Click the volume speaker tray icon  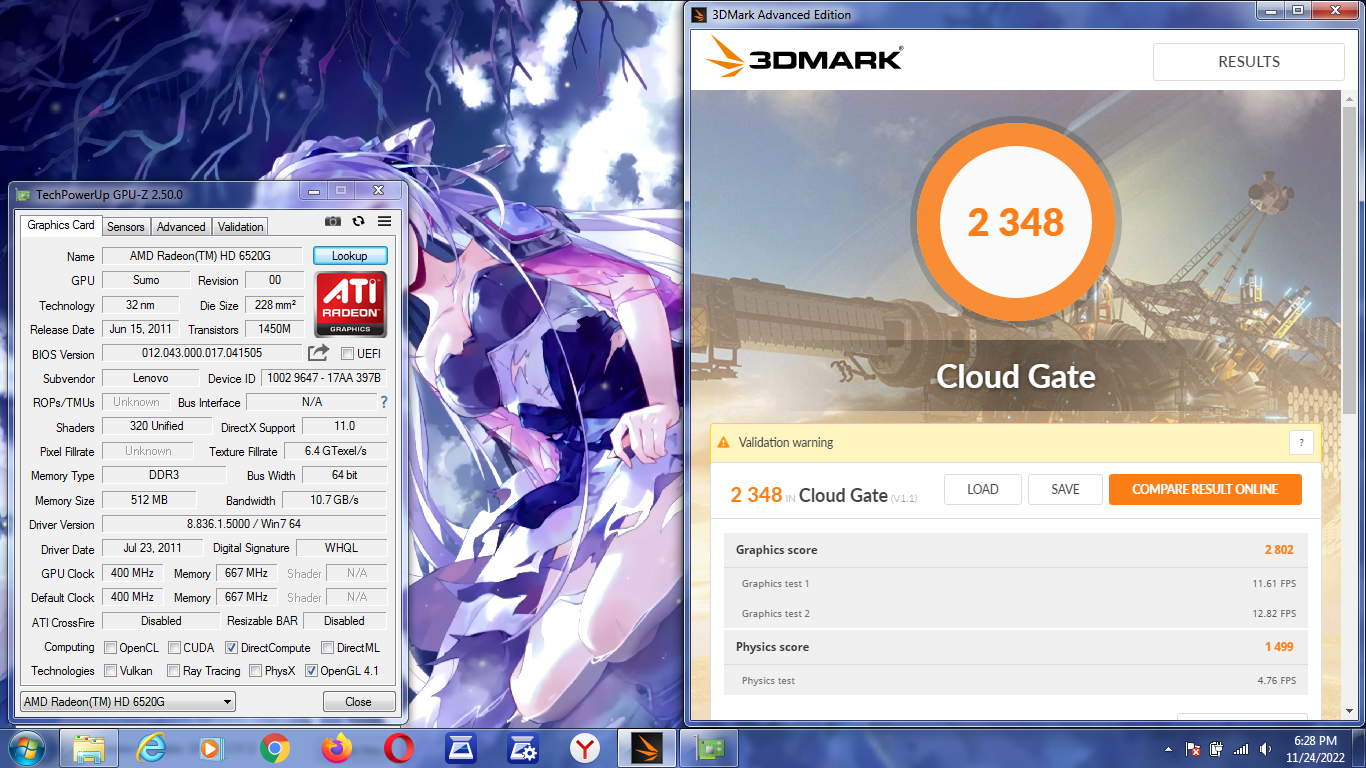1267,749
